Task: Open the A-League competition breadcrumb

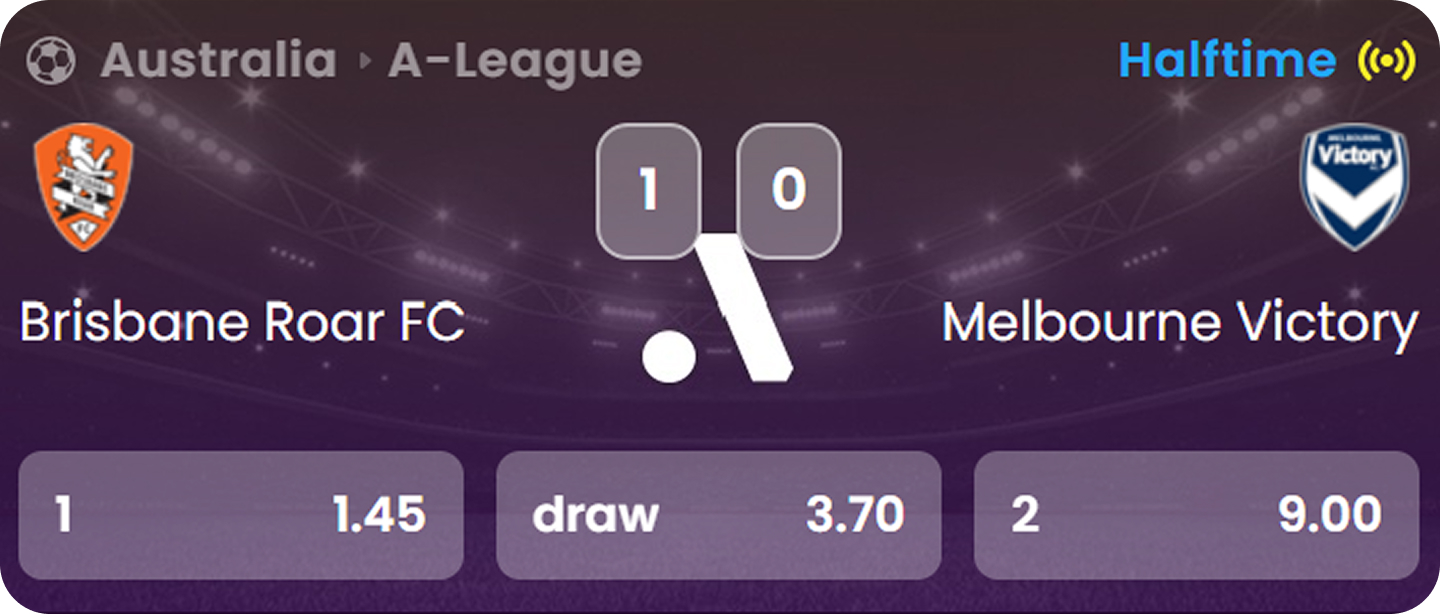Action: pos(514,61)
